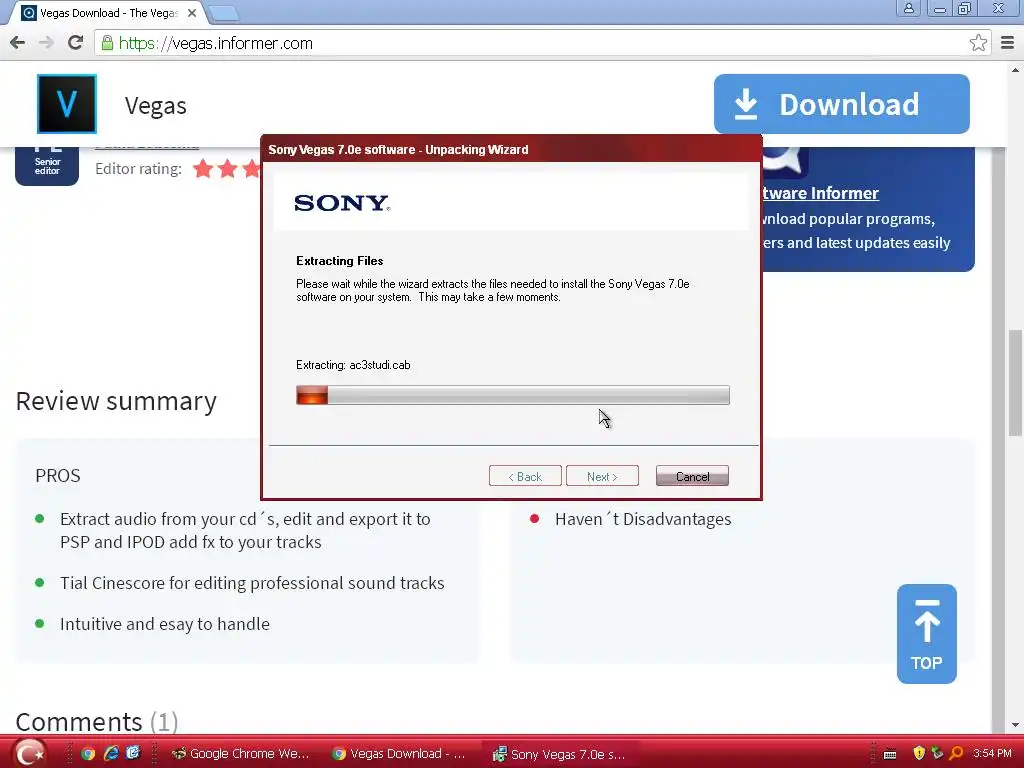The width and height of the screenshot is (1024, 768).
Task: Click the extraction progress bar
Action: [513, 395]
